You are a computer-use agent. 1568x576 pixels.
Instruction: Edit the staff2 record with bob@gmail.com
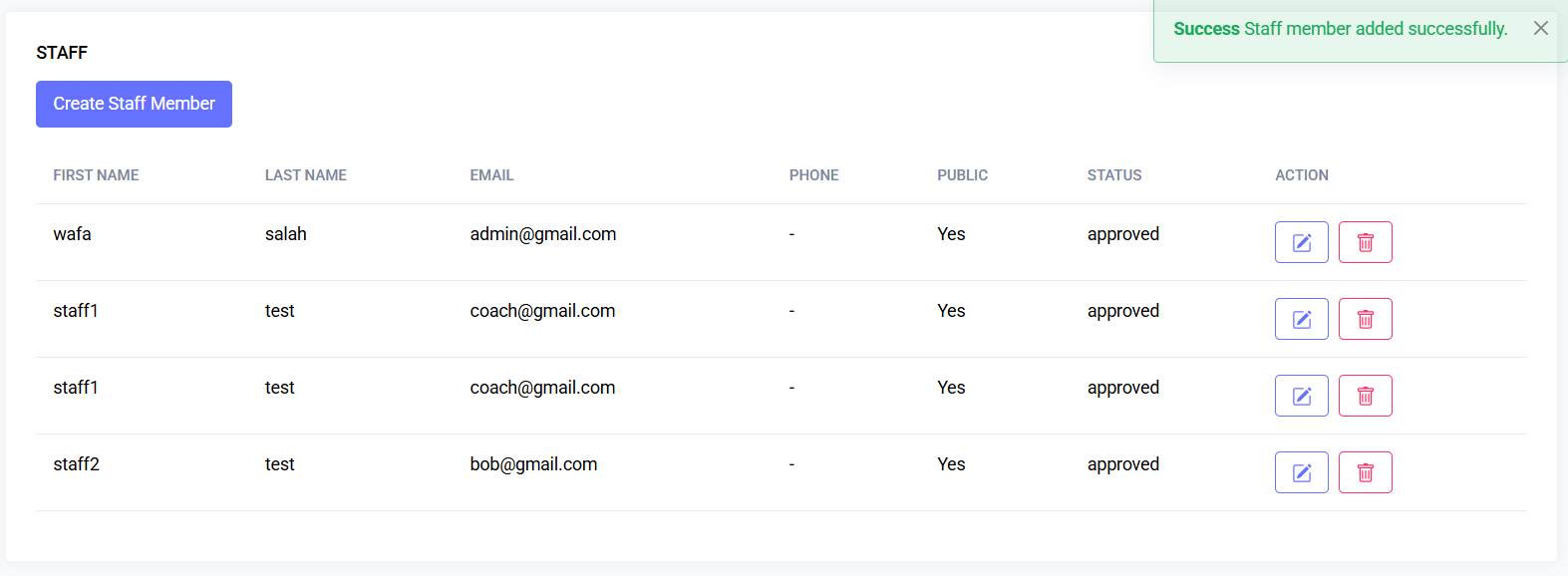[x=1301, y=472]
